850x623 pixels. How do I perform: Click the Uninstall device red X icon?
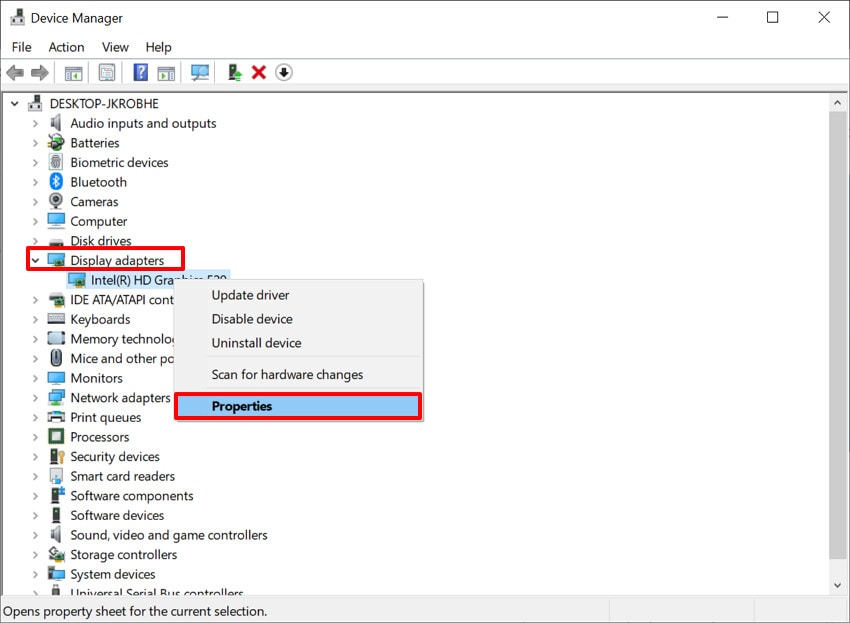(x=259, y=72)
